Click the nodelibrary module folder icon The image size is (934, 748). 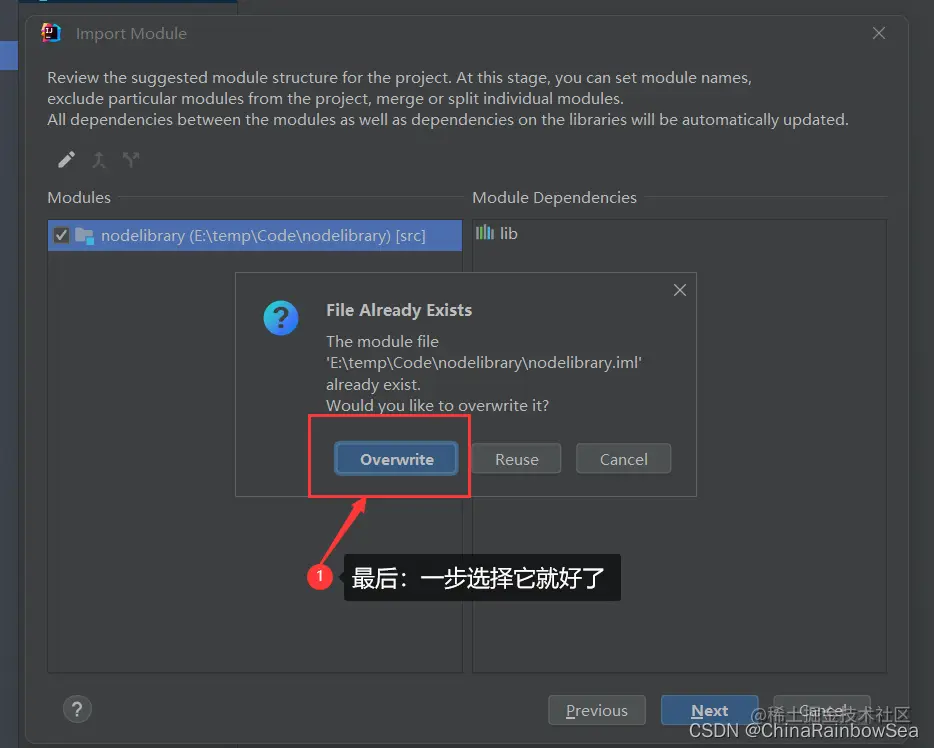coord(84,234)
